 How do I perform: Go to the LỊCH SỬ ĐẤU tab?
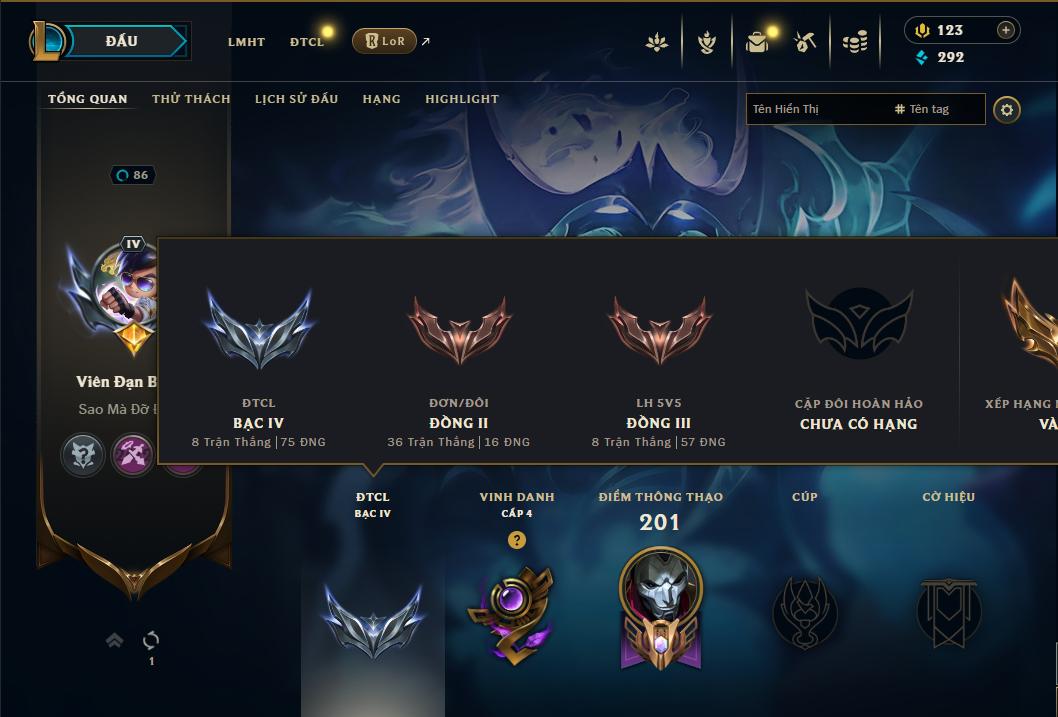click(x=296, y=99)
